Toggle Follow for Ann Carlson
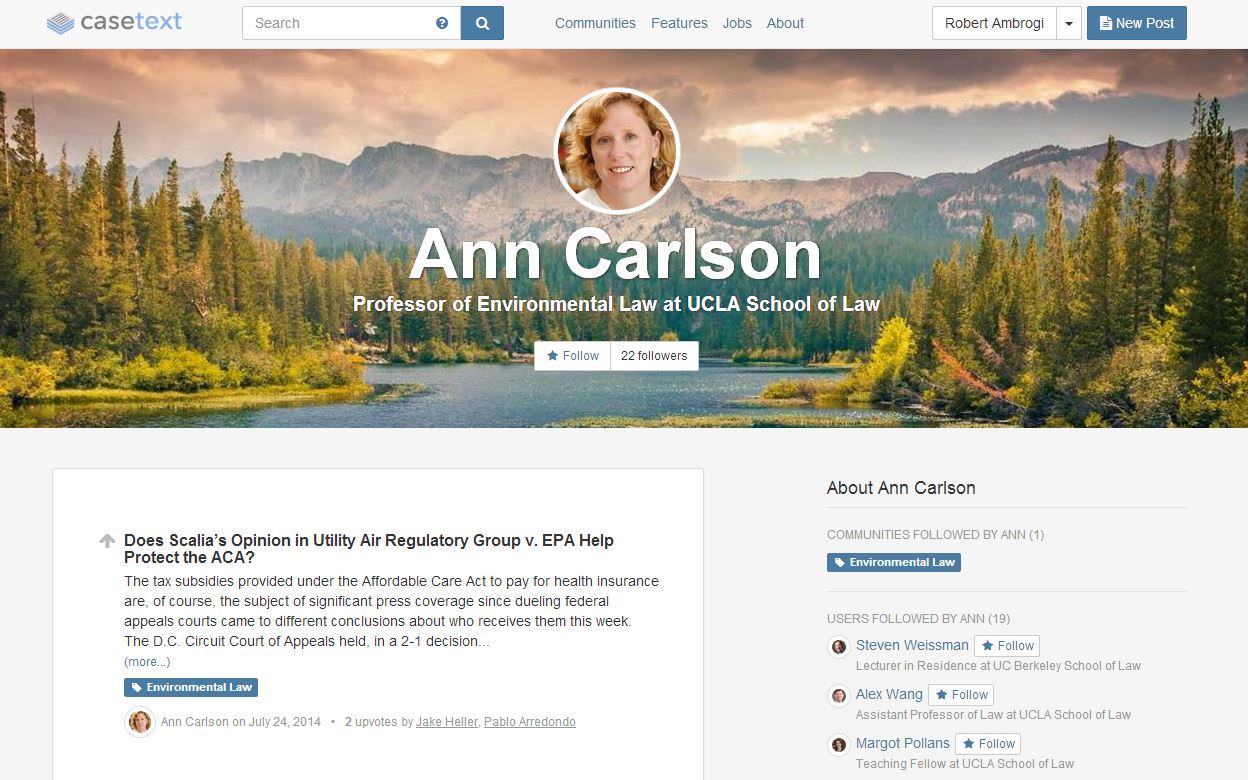Viewport: 1248px width, 780px height. click(573, 356)
